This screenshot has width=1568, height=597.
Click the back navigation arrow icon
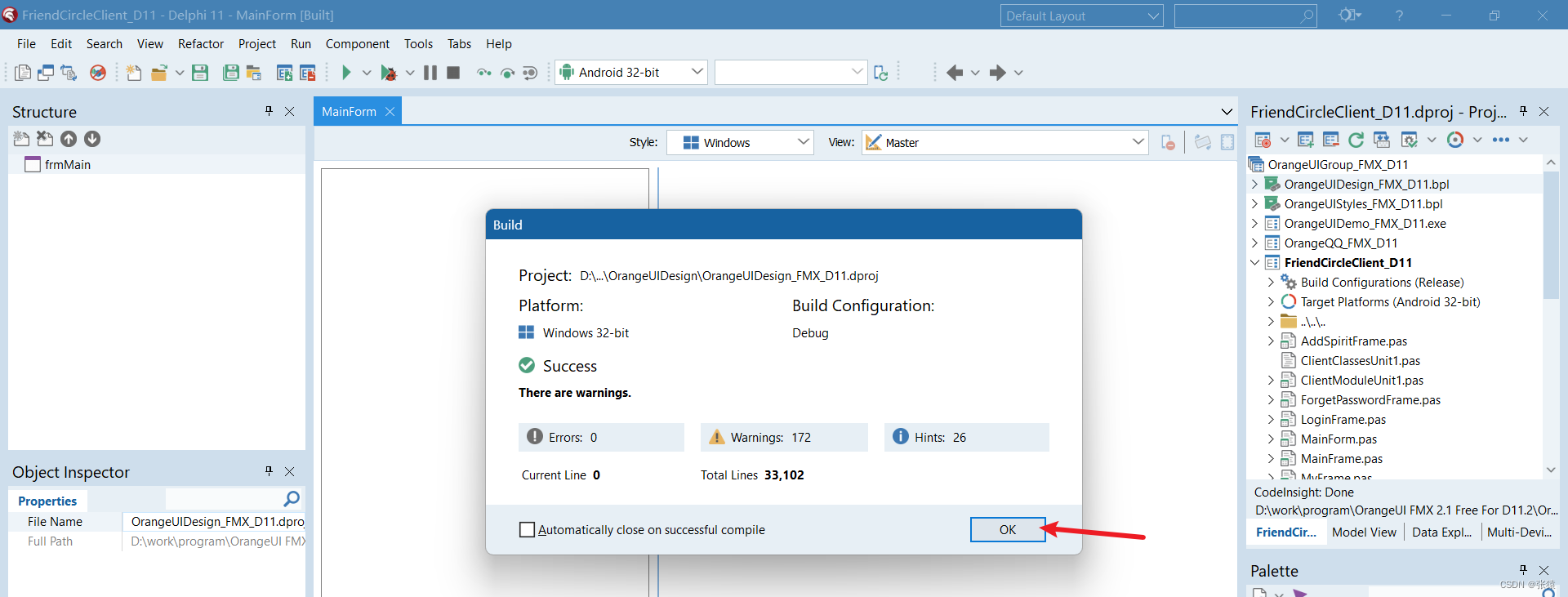click(955, 73)
